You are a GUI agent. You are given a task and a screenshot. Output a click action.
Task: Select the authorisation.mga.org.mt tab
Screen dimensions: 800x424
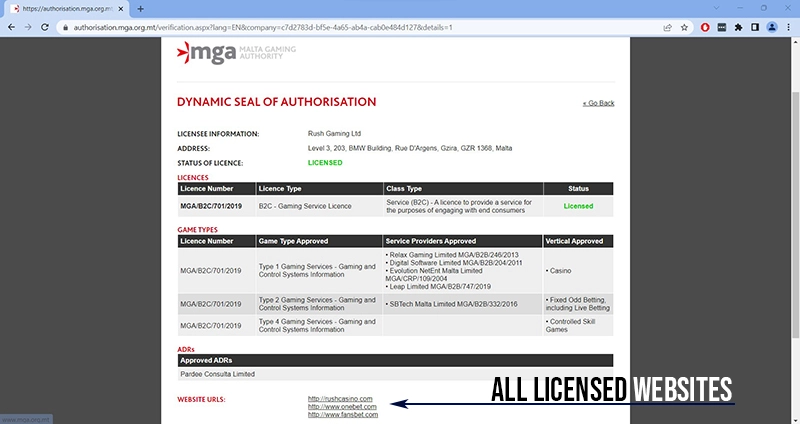(65, 9)
